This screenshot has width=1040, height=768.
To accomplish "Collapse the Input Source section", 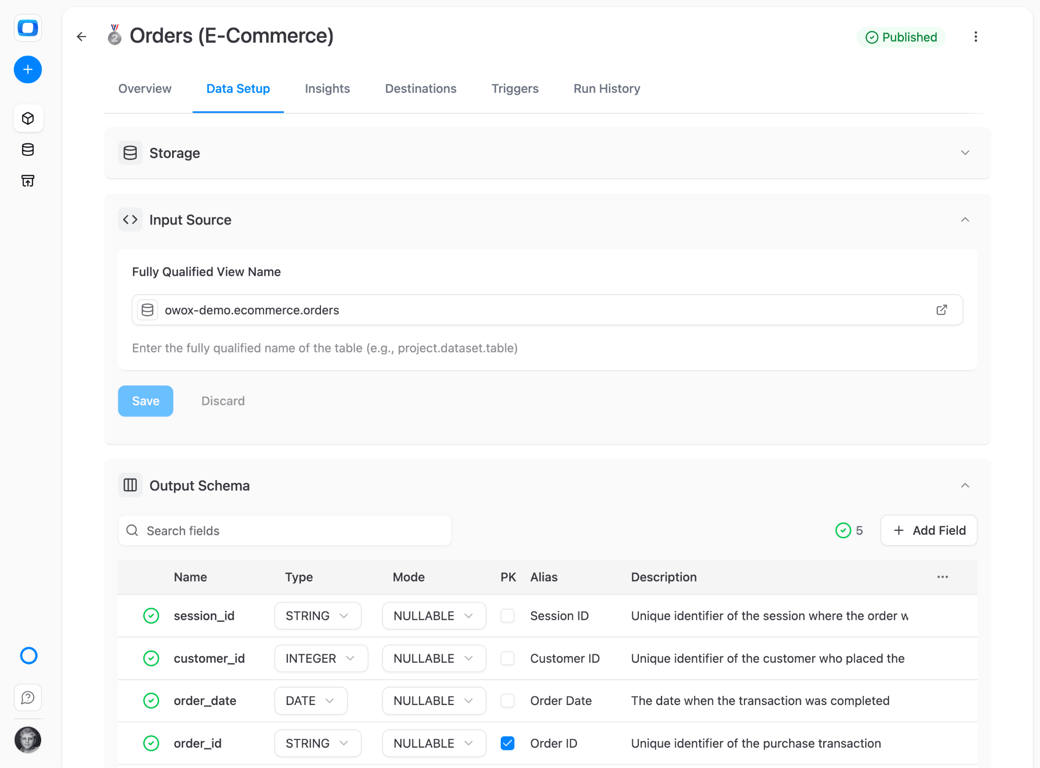I will click(x=965, y=220).
